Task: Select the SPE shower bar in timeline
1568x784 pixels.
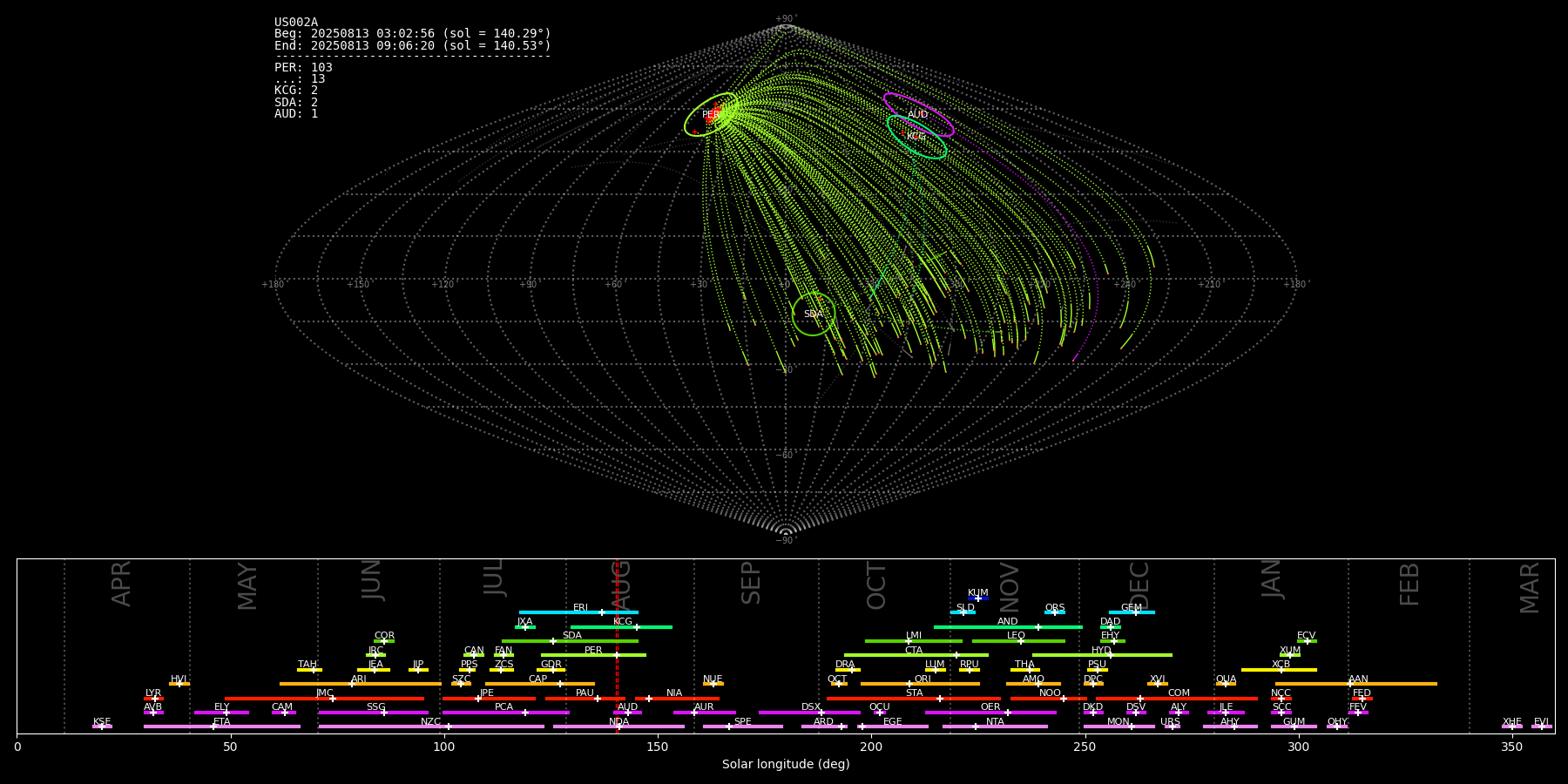Action: (x=743, y=727)
